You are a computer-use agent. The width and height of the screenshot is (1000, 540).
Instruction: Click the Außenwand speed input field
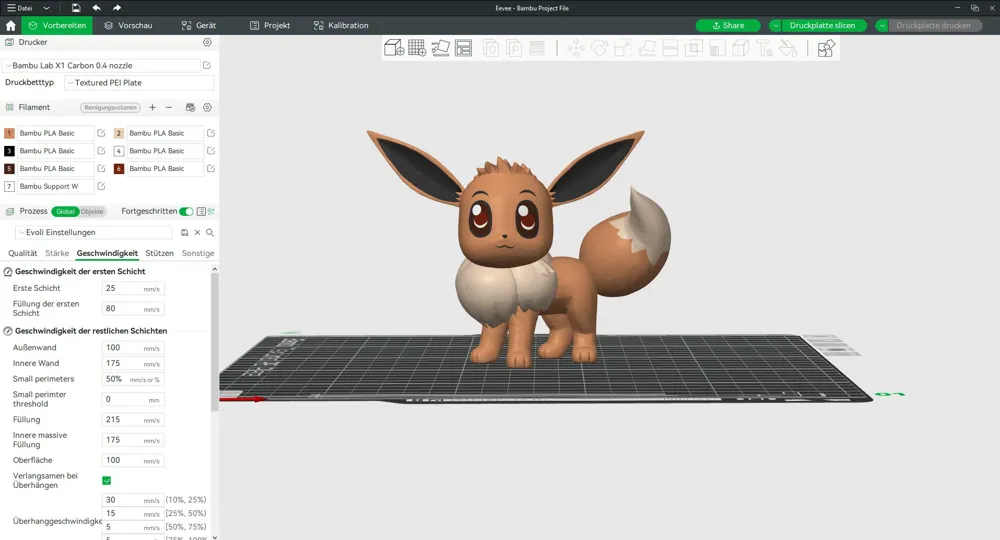click(133, 347)
